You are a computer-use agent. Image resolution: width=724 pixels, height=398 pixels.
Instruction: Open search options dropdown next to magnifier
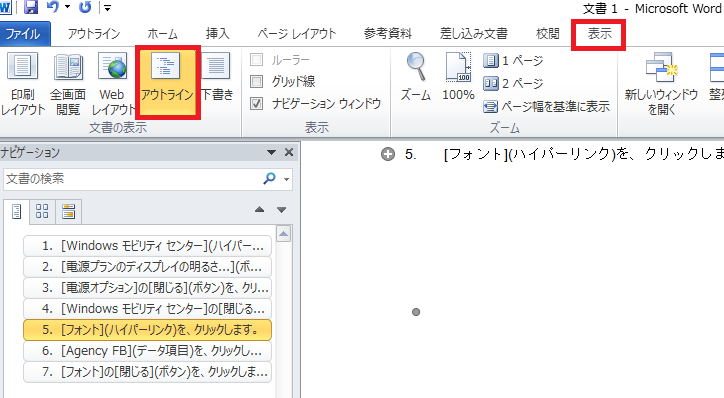point(287,179)
